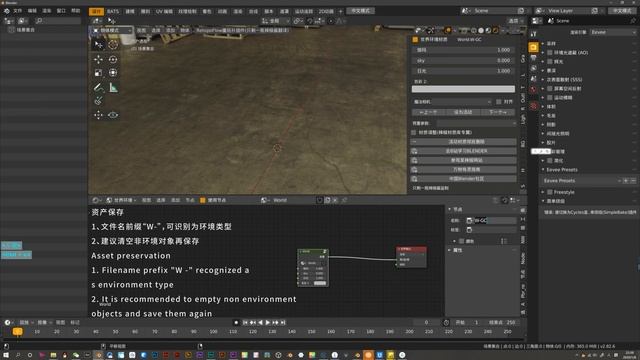The image size is (640, 360).
Task: Open the File menu
Action: tap(18, 11)
